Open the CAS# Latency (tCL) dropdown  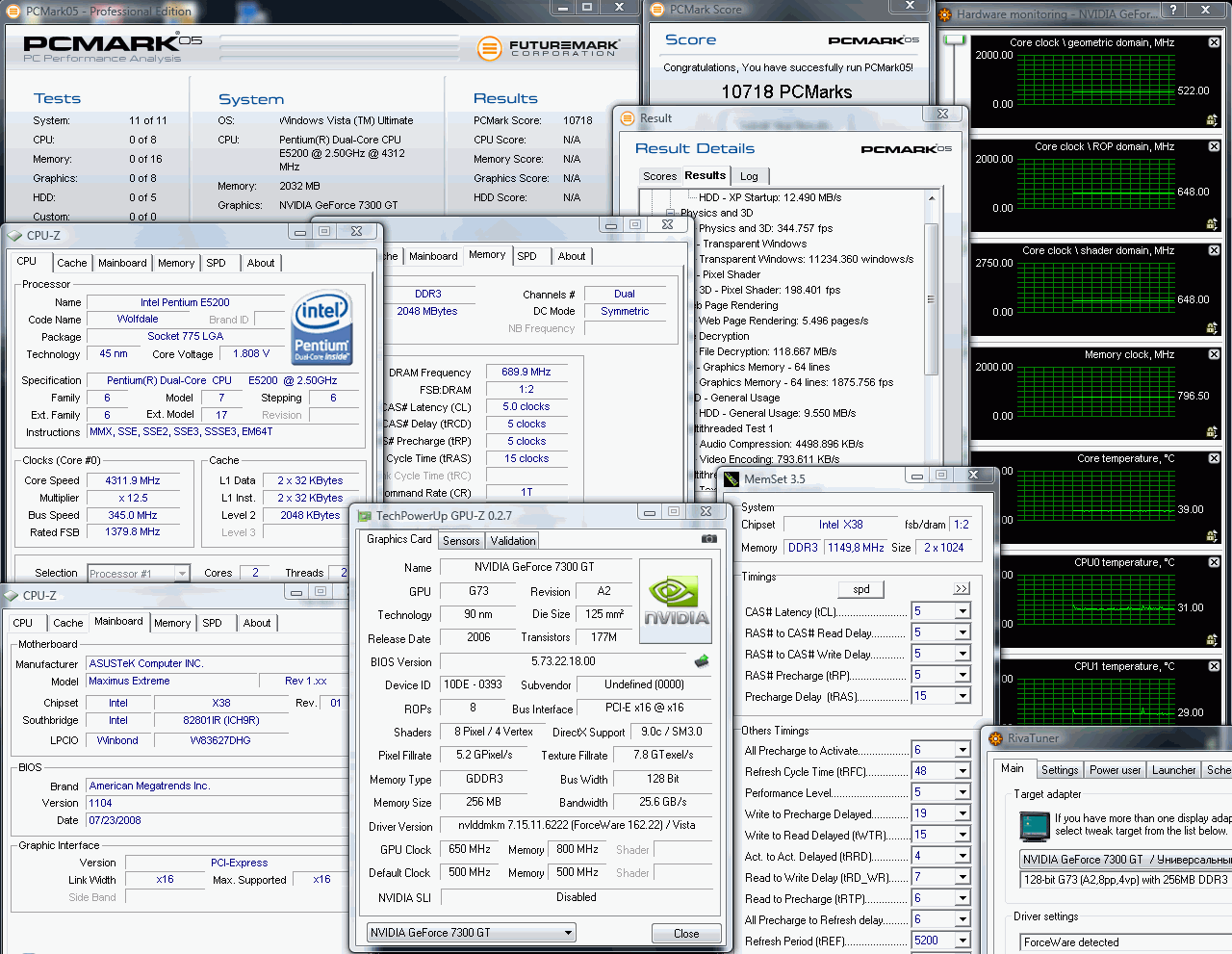(x=962, y=611)
